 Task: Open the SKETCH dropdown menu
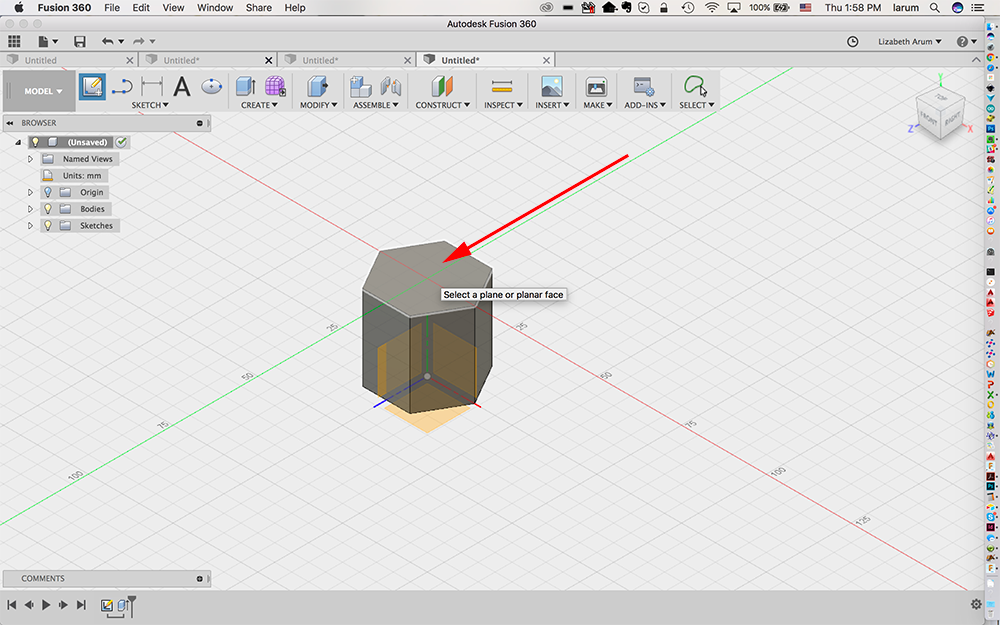point(150,105)
